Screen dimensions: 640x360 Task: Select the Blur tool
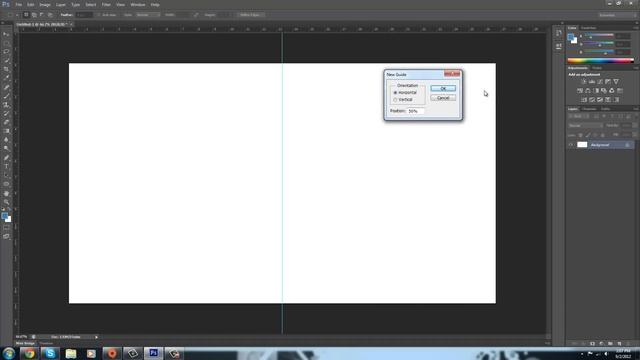coord(6,140)
